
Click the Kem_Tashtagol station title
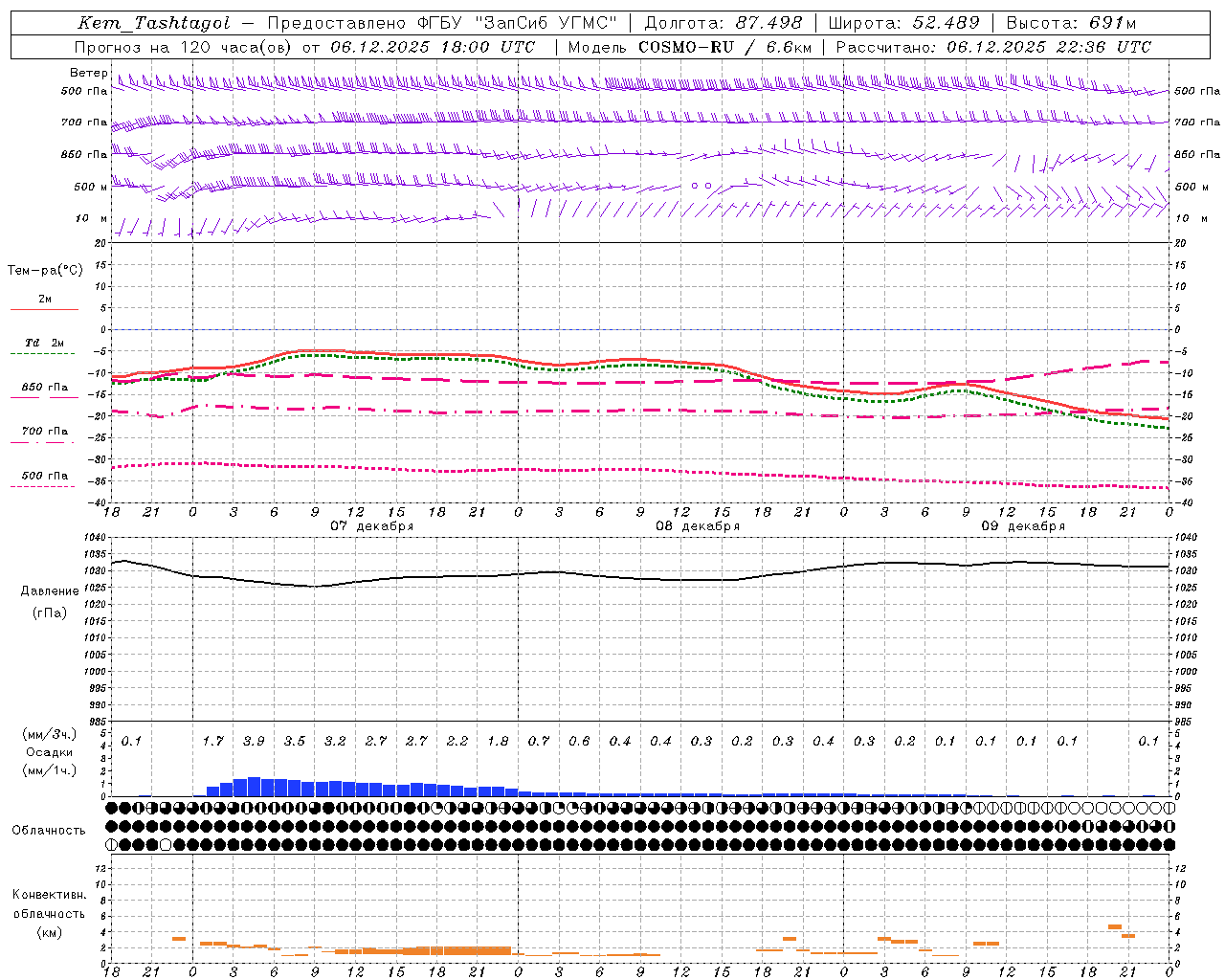[153, 24]
